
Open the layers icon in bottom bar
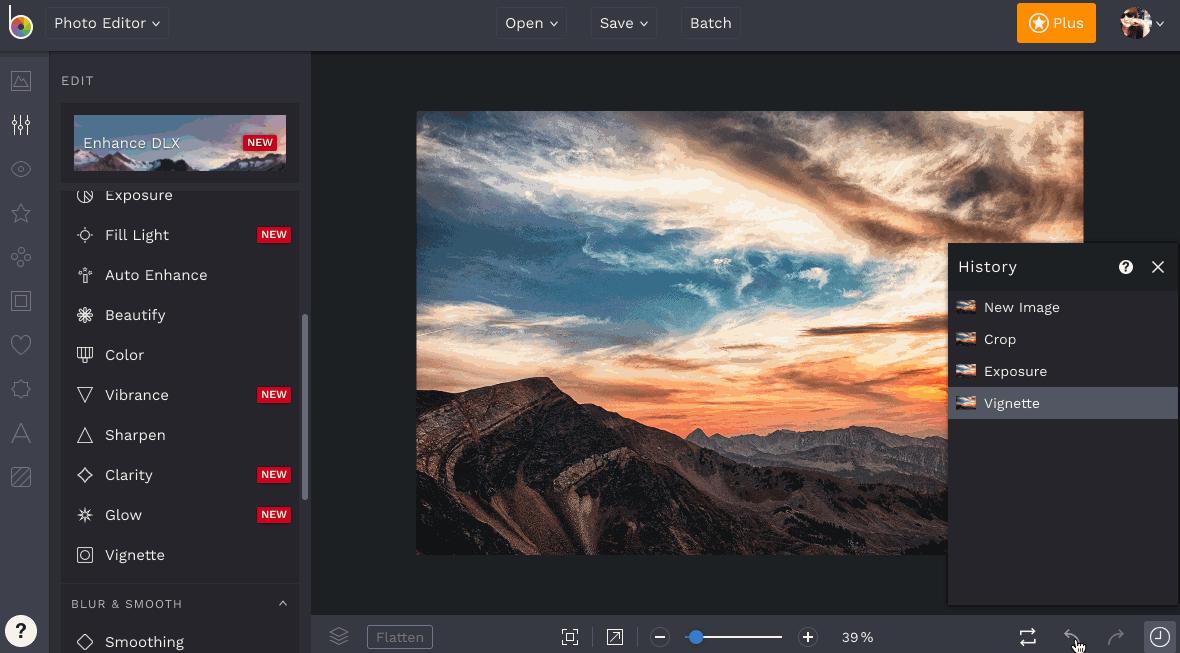coord(339,636)
